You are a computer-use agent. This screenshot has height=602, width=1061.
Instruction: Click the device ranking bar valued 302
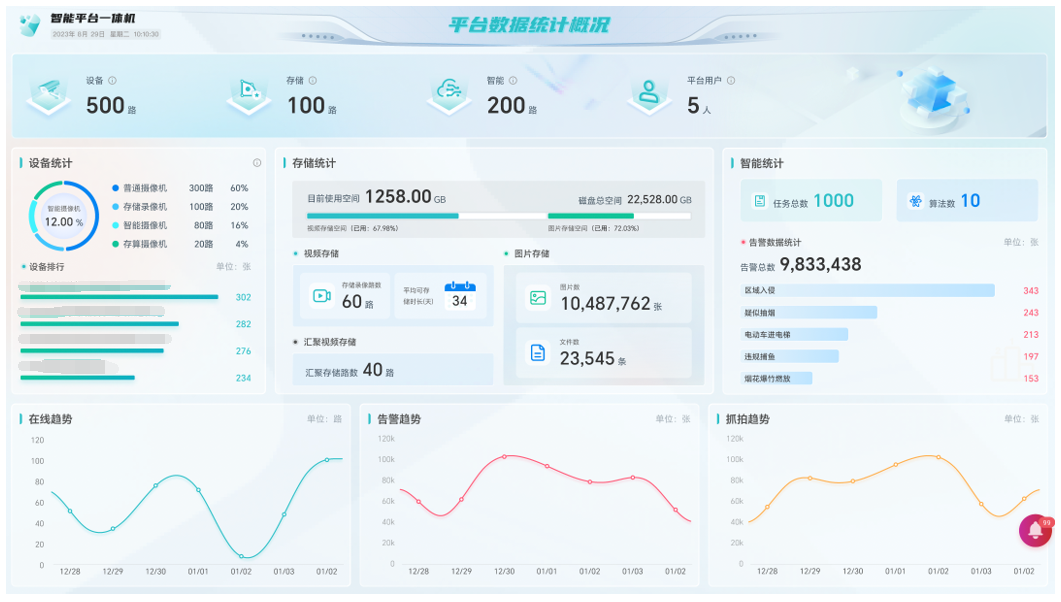pyautogui.click(x=119, y=297)
